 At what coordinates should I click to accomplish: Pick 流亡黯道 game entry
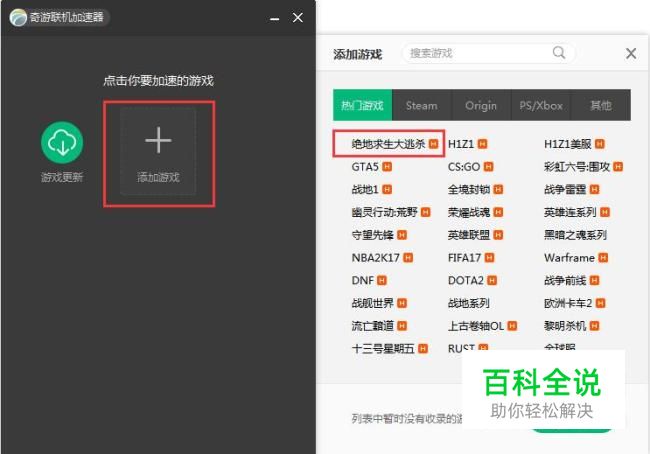tap(373, 326)
